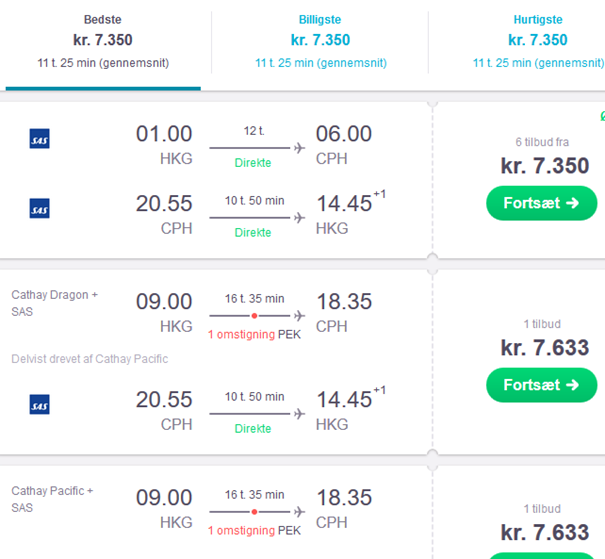Switch to the Billigste tab
The width and height of the screenshot is (605, 559).
[320, 42]
